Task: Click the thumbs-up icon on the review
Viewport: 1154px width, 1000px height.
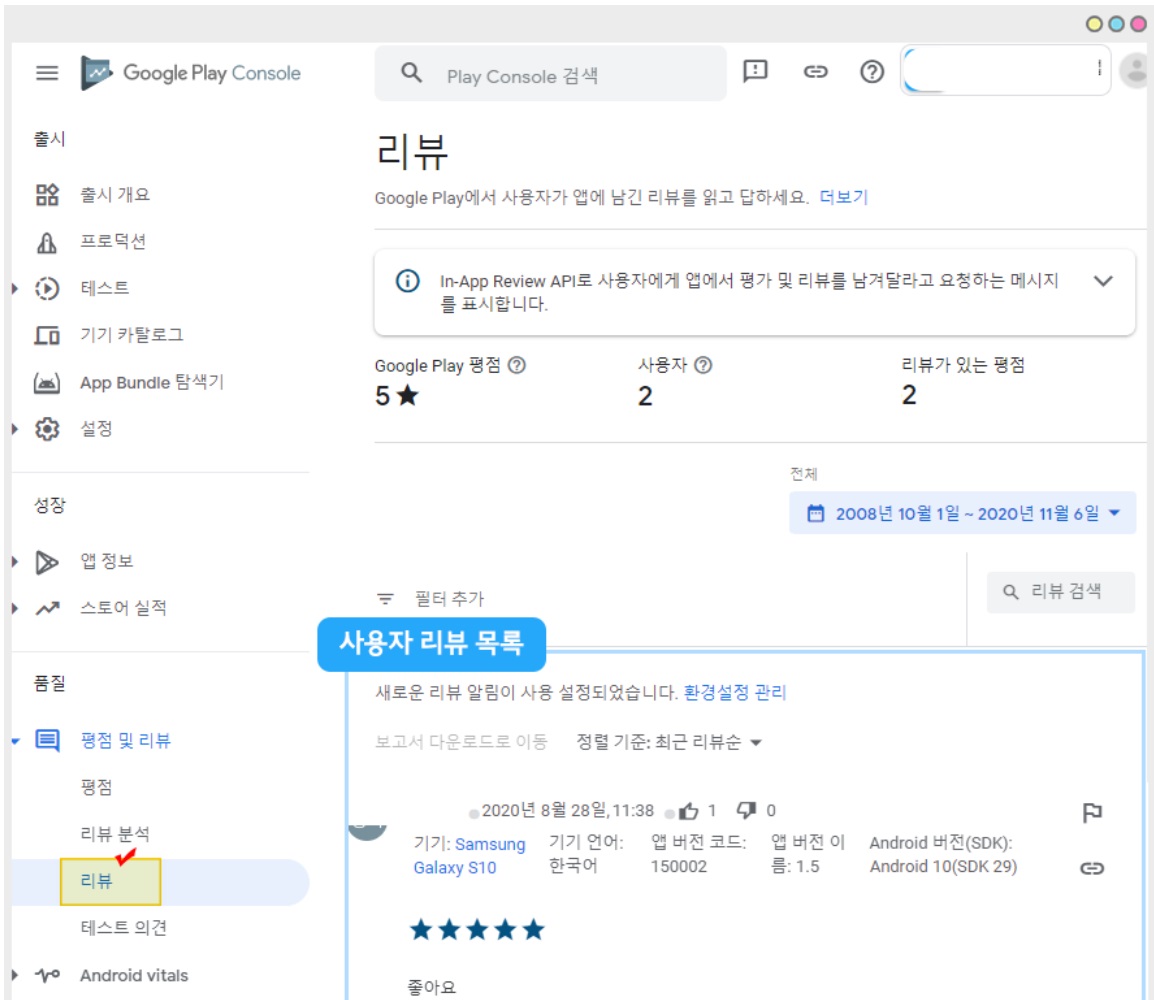Action: 689,811
